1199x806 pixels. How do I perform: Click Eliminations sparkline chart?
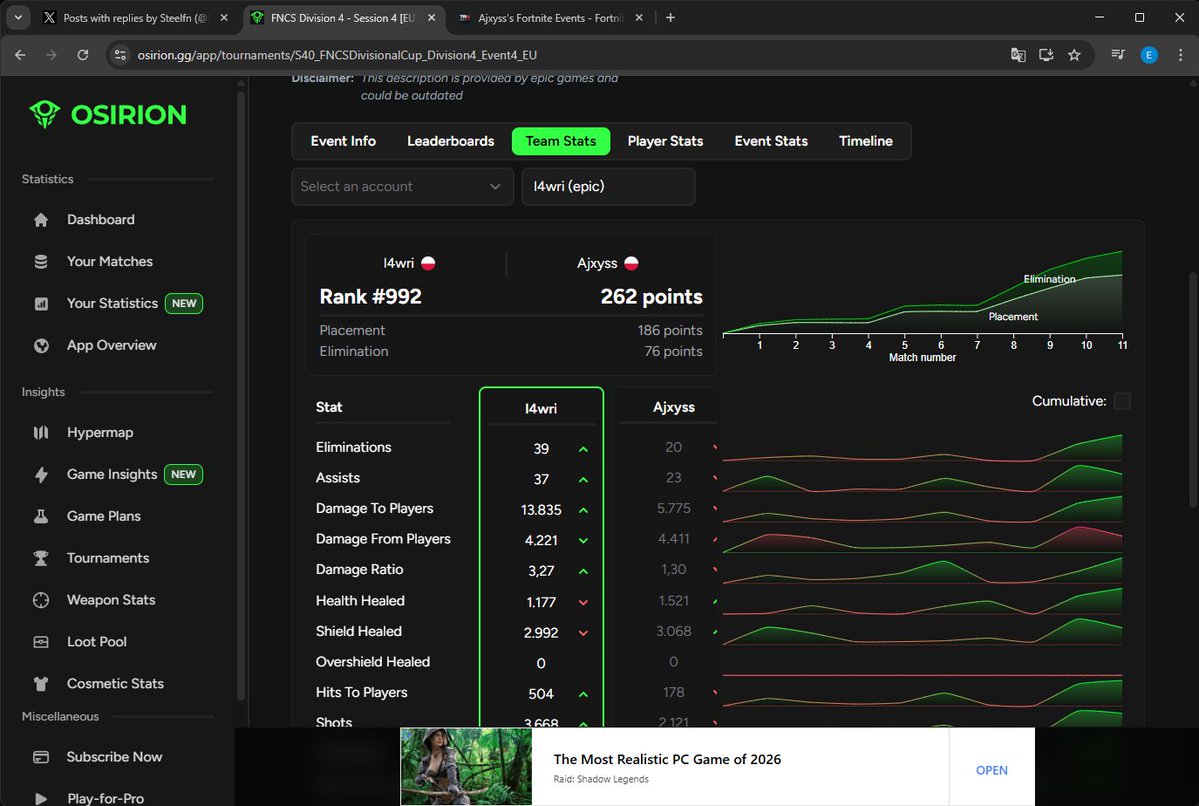pos(922,448)
